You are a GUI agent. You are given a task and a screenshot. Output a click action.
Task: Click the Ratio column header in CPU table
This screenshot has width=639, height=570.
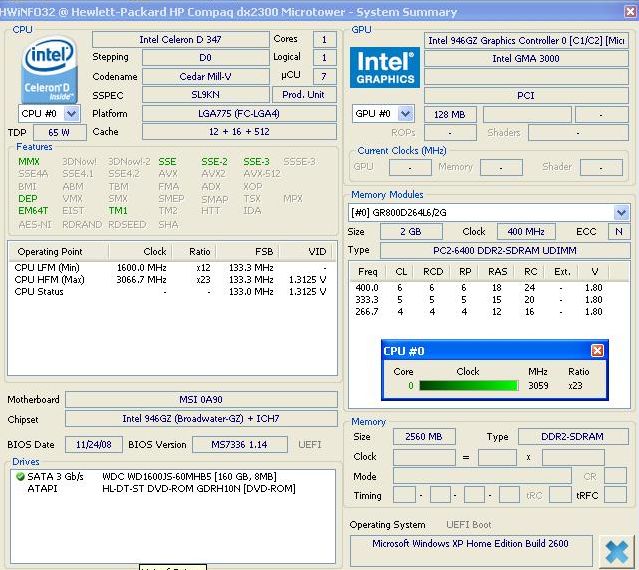tap(194, 252)
